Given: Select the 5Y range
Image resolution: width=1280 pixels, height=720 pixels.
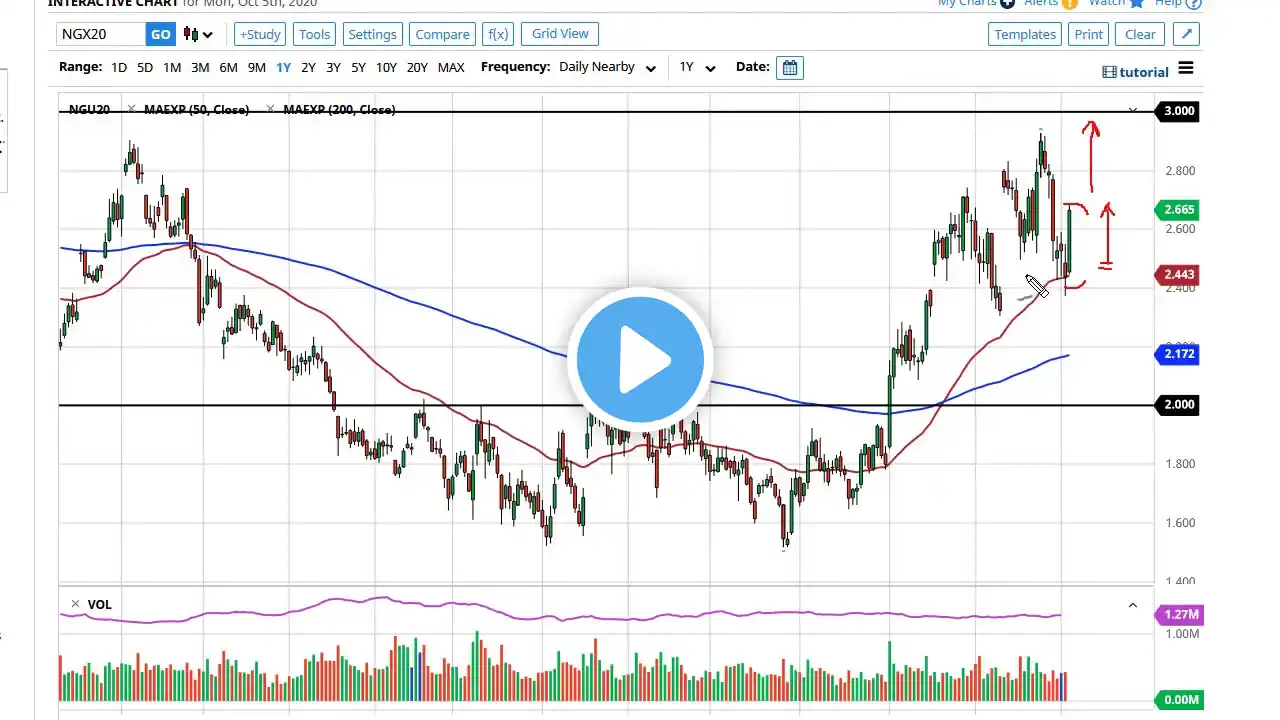Looking at the screenshot, I should pos(358,67).
